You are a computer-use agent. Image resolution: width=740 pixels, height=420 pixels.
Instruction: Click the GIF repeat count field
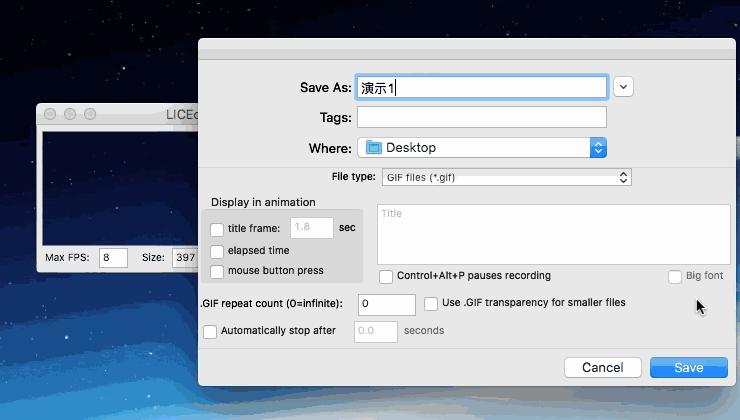386,304
